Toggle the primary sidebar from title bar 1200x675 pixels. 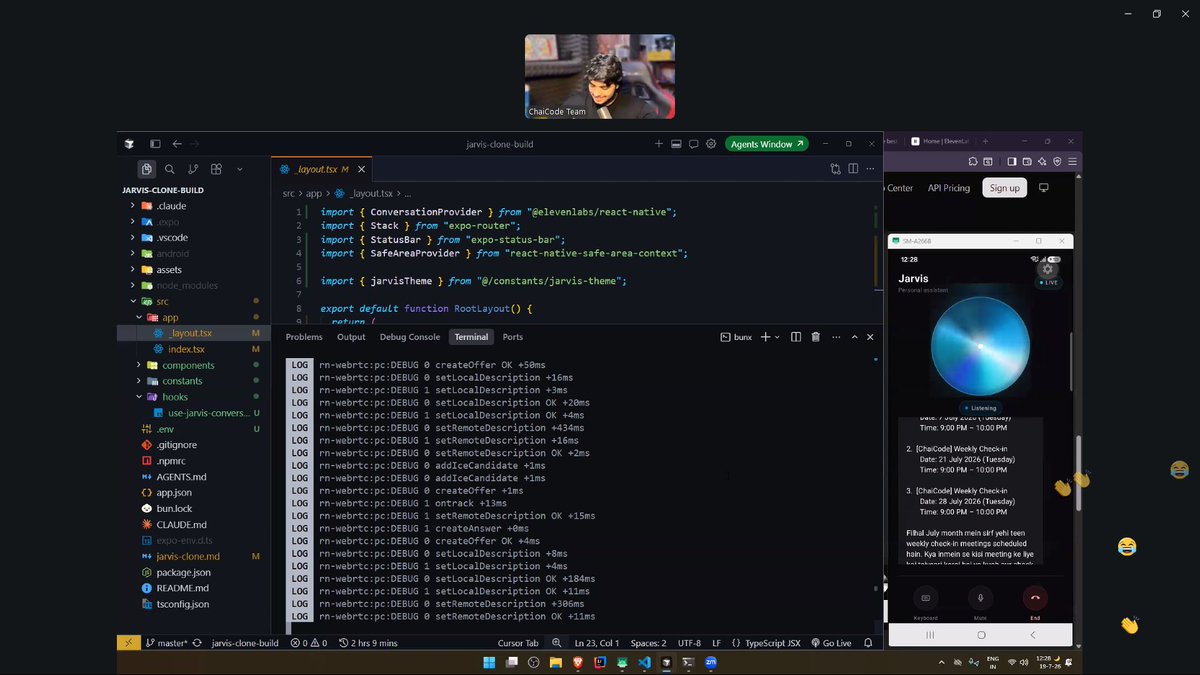click(155, 144)
